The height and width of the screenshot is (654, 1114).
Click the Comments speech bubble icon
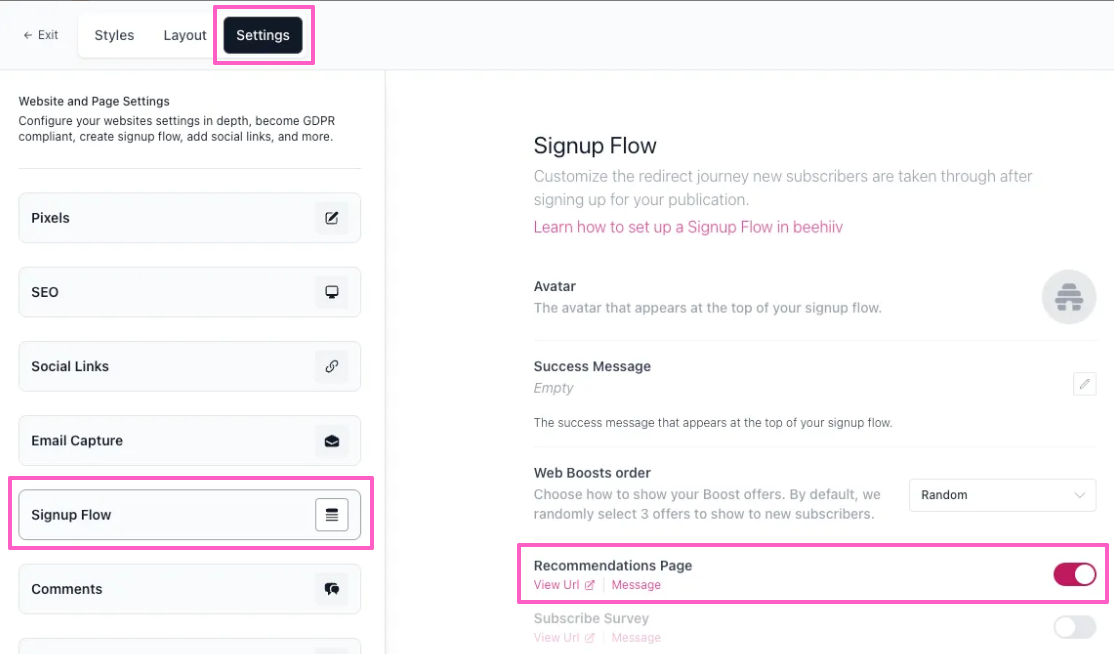click(332, 589)
